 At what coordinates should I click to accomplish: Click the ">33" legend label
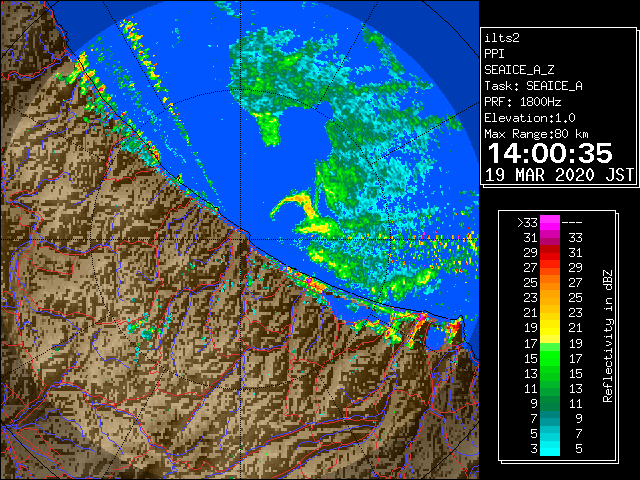527,222
